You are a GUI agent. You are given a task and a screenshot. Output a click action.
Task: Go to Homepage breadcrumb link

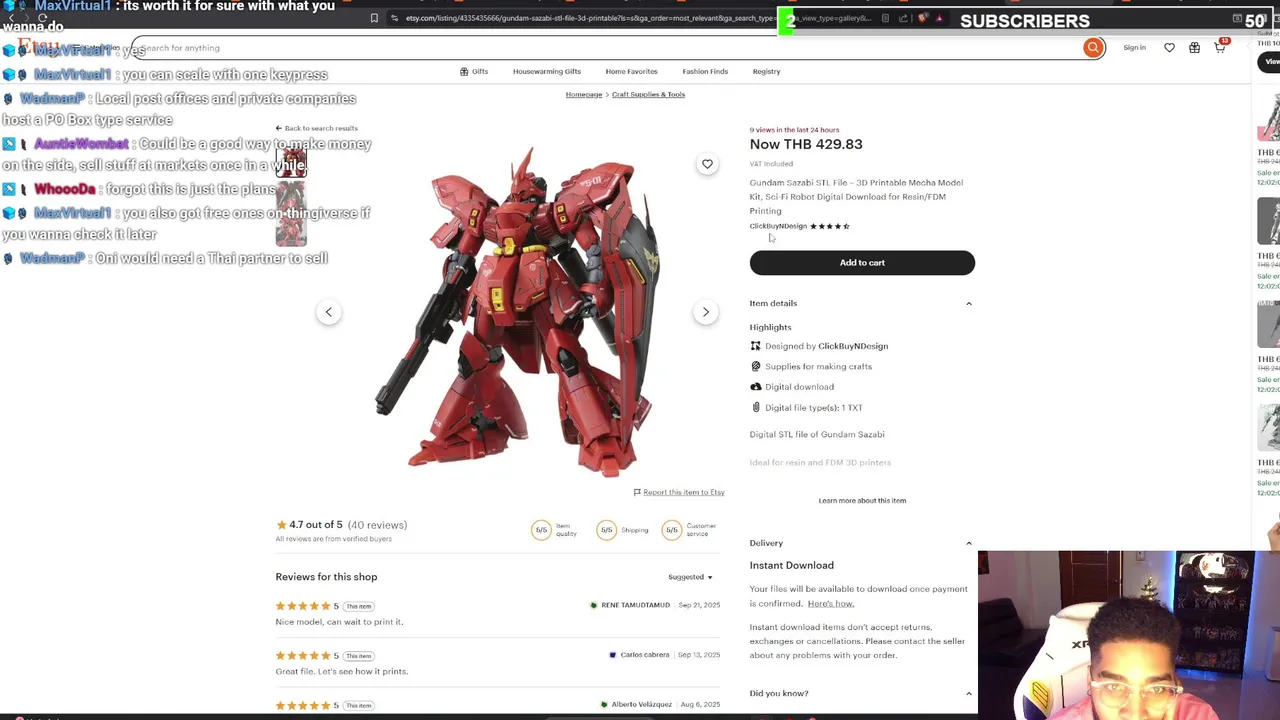click(x=584, y=94)
